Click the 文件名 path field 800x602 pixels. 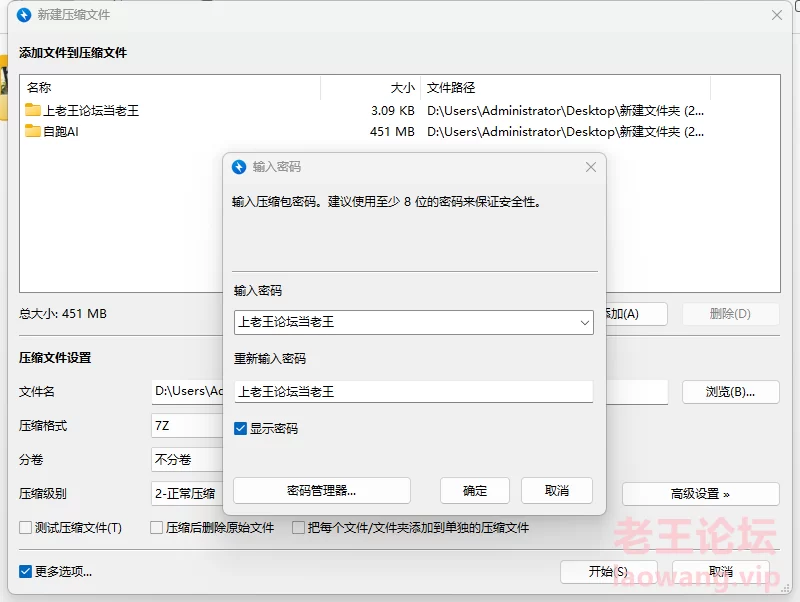pos(187,392)
